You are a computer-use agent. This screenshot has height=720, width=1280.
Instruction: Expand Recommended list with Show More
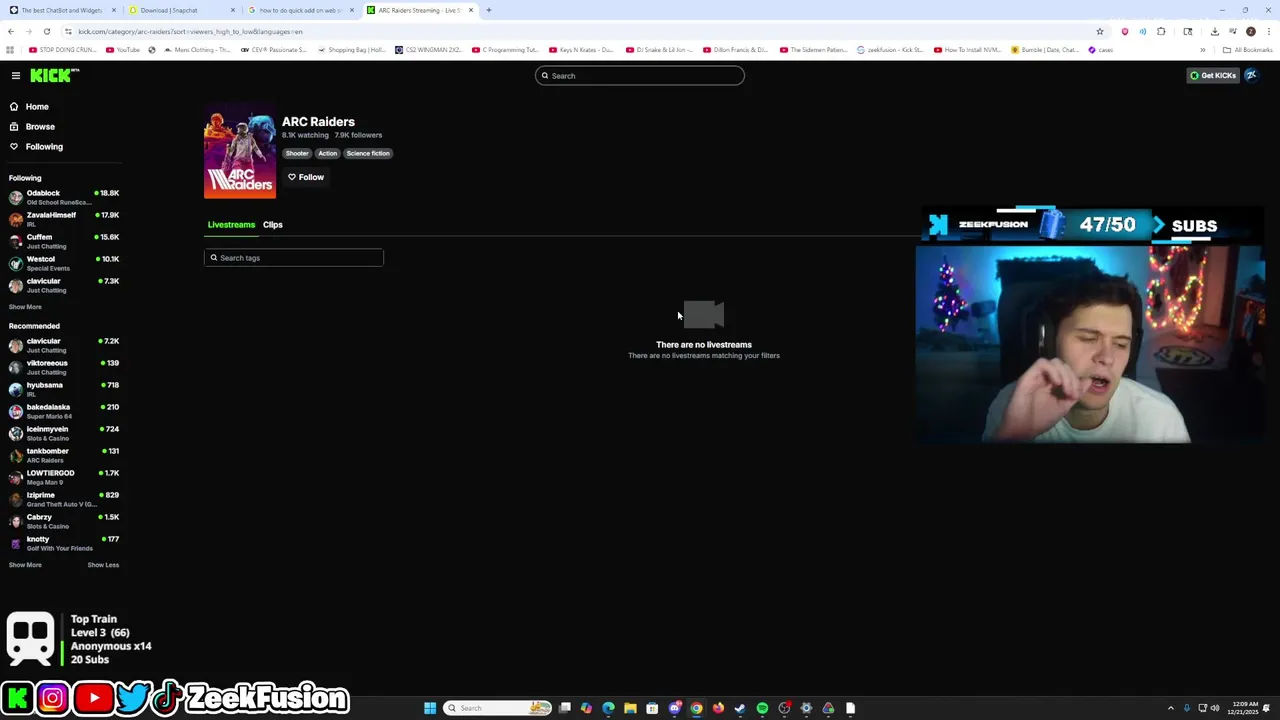pyautogui.click(x=25, y=565)
